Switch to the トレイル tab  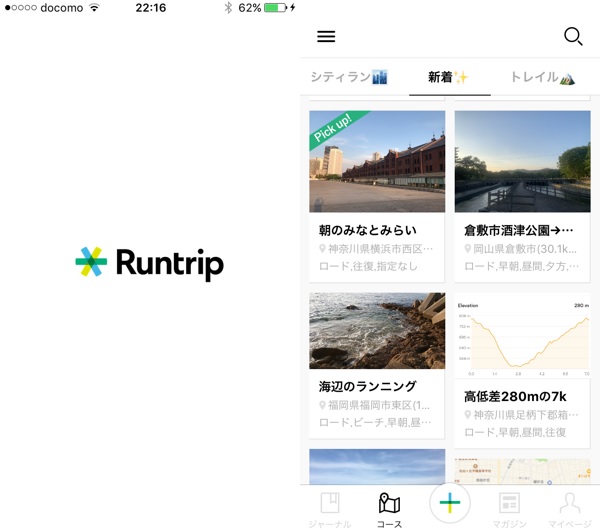tap(543, 77)
